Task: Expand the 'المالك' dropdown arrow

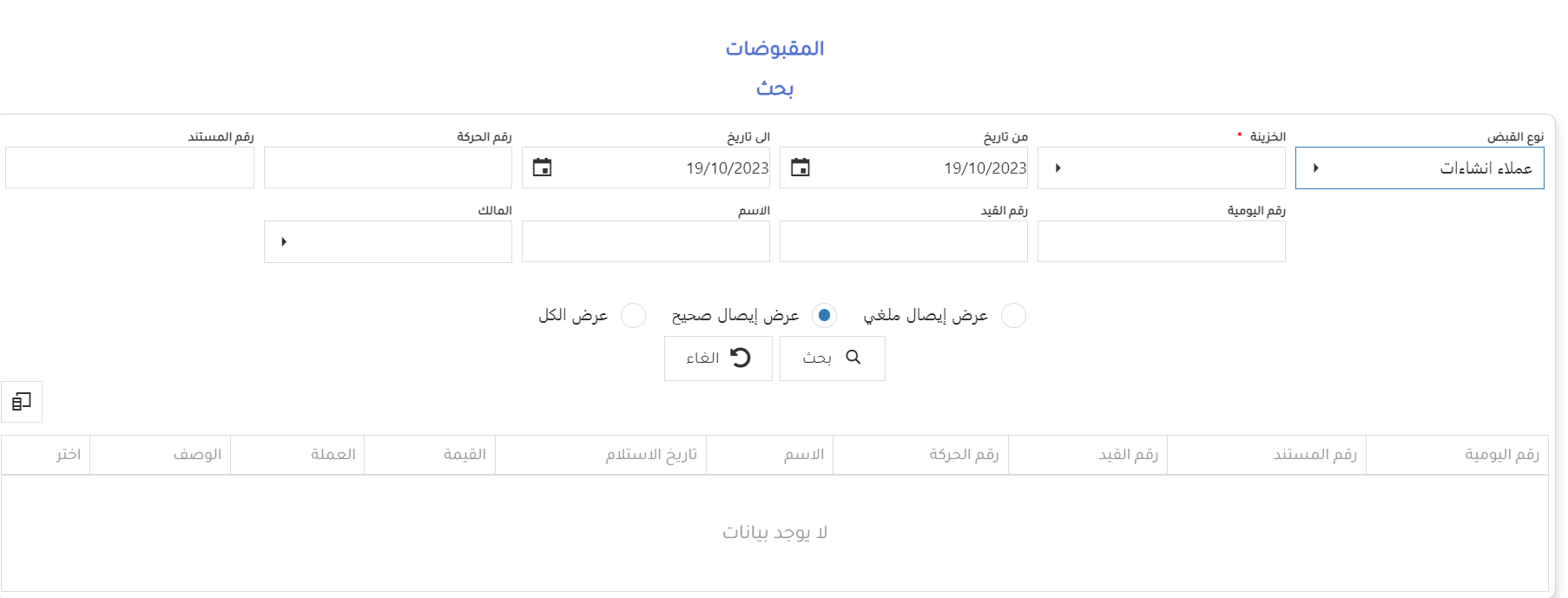Action: pos(284,241)
